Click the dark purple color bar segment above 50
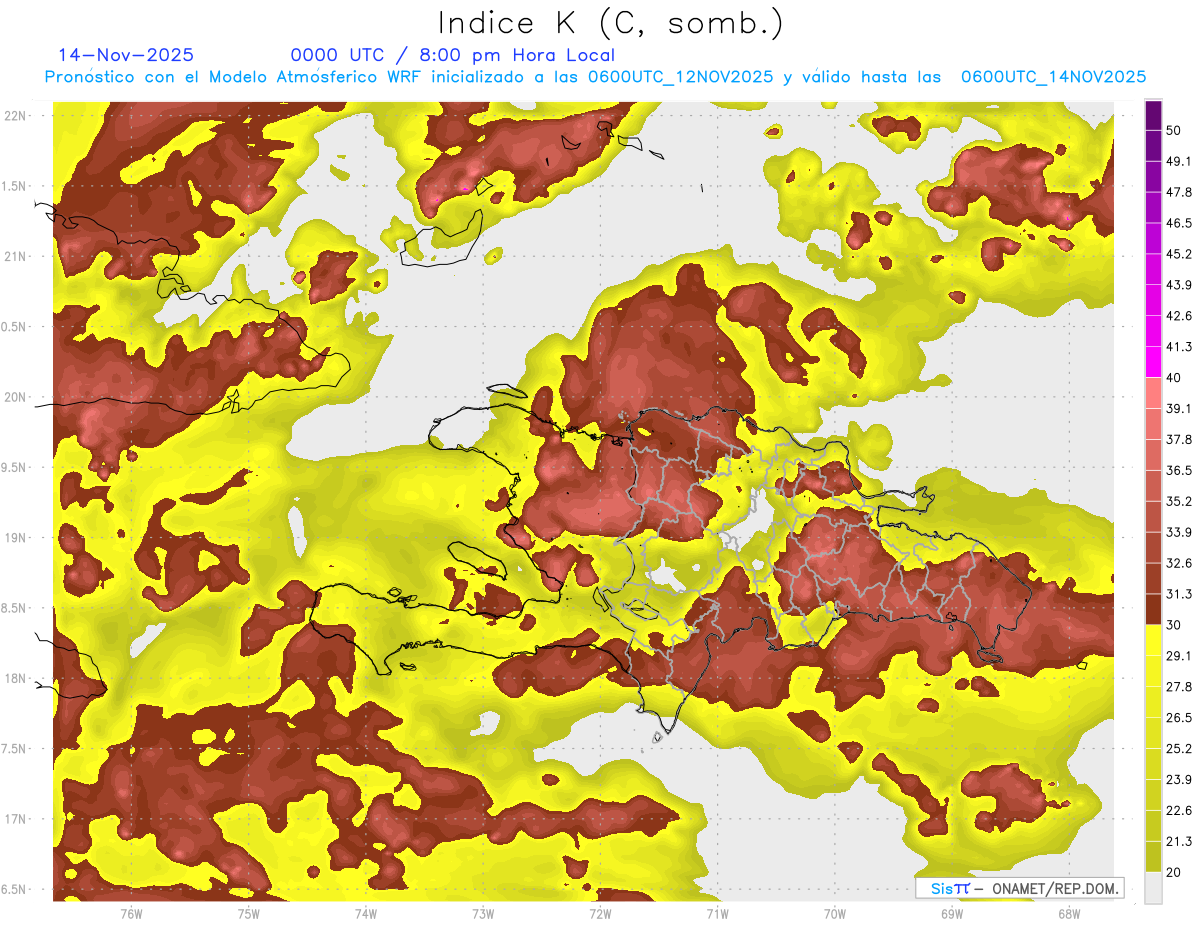1200x927 pixels. pos(1153,115)
